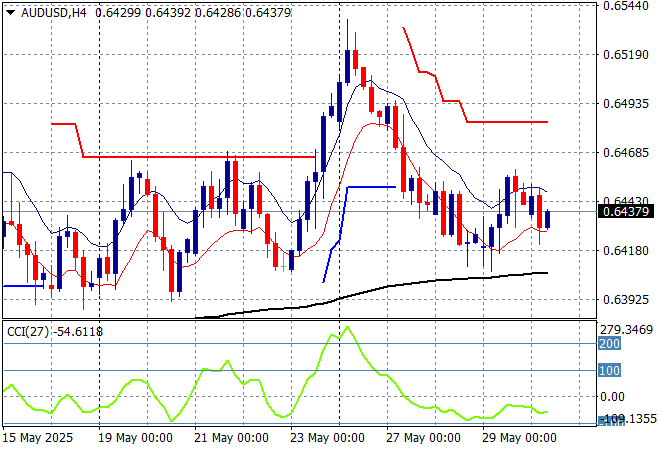Click the CCI 100 level marker
This screenshot has width=660, height=450.
[x=610, y=371]
